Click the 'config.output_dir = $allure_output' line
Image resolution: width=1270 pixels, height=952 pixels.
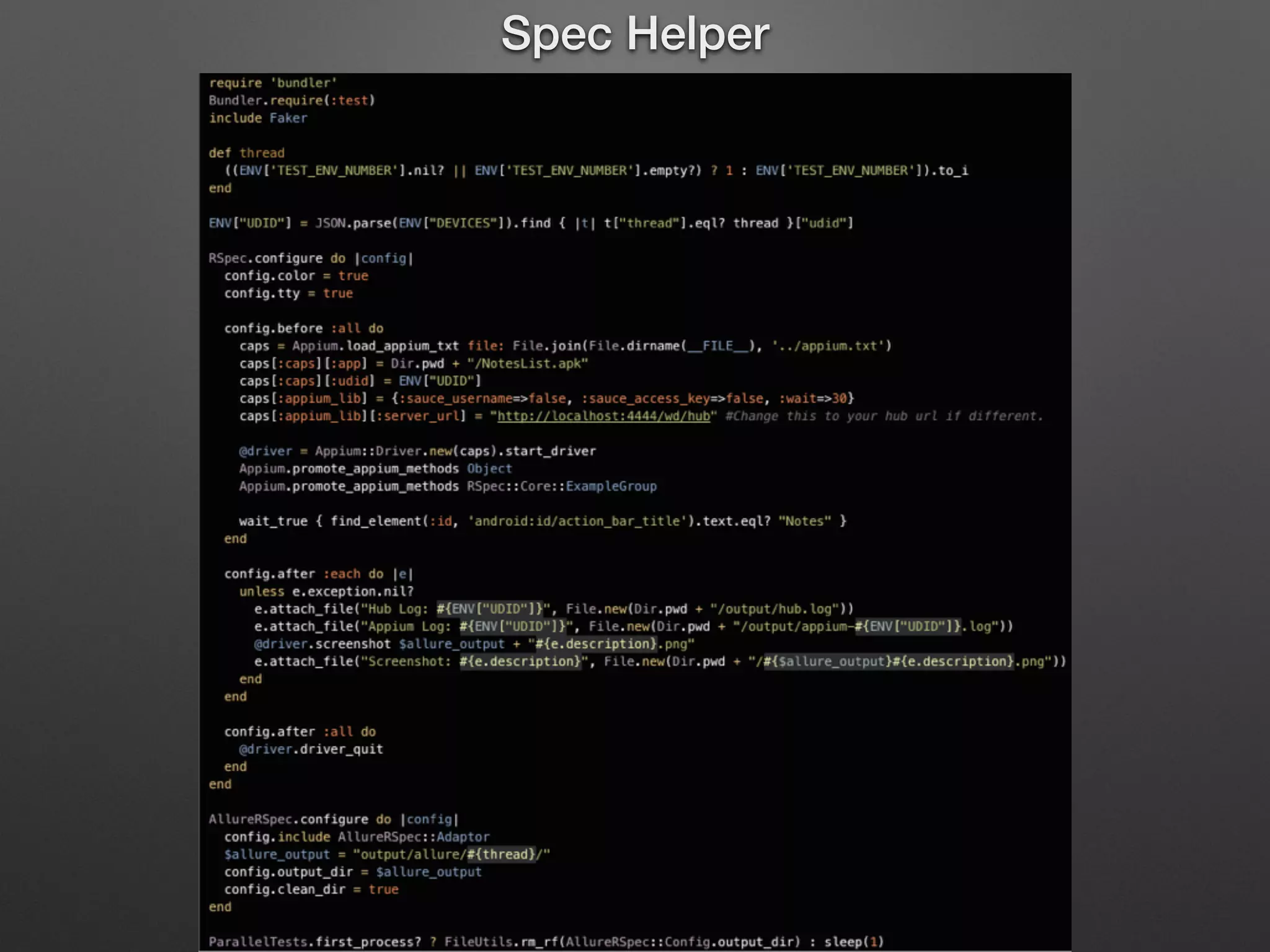click(353, 872)
